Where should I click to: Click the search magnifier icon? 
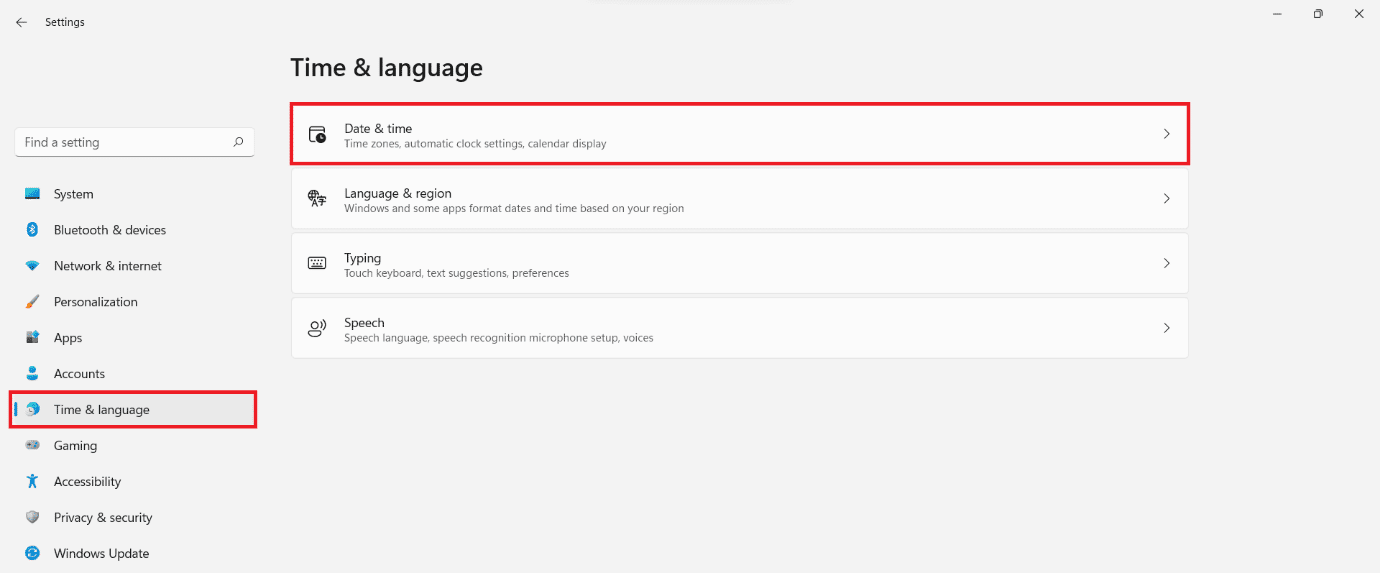tap(238, 142)
